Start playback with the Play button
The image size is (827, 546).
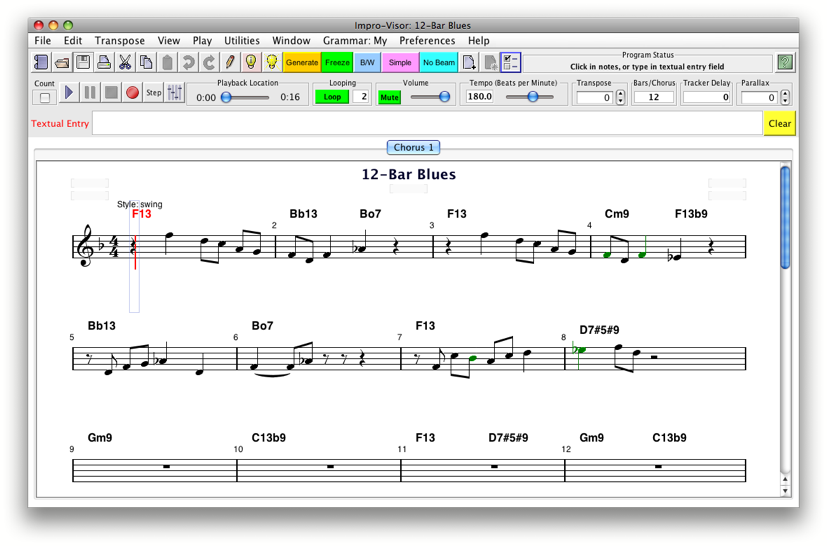pos(69,93)
